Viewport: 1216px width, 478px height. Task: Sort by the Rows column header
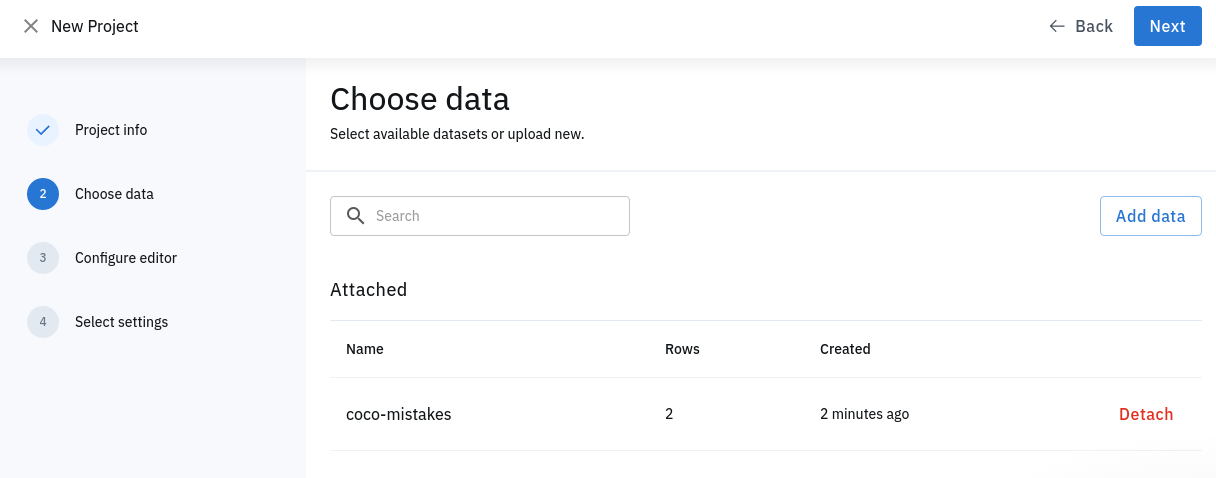(x=682, y=349)
